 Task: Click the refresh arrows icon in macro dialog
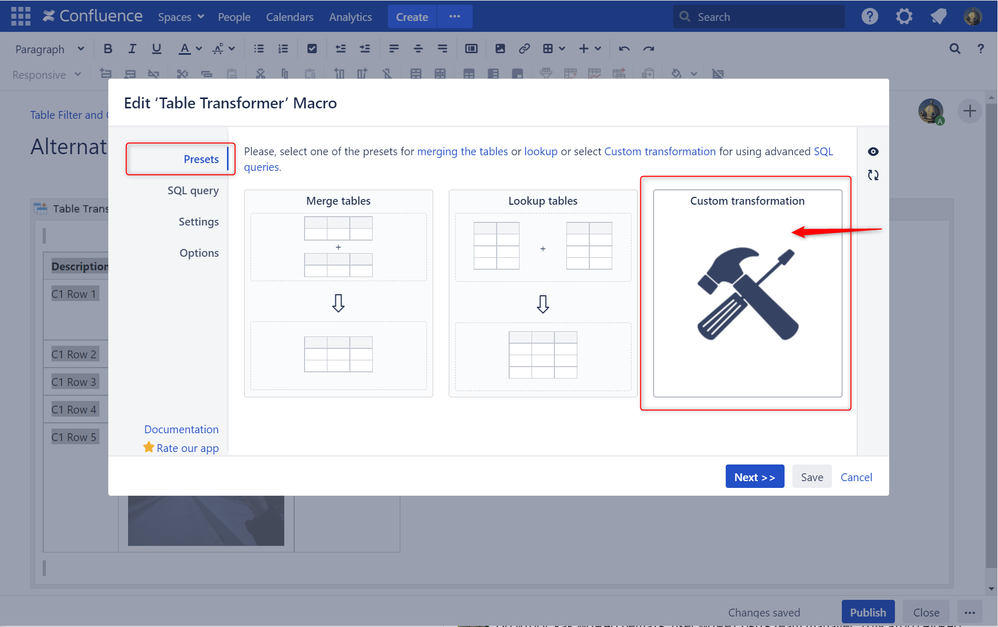(x=873, y=175)
